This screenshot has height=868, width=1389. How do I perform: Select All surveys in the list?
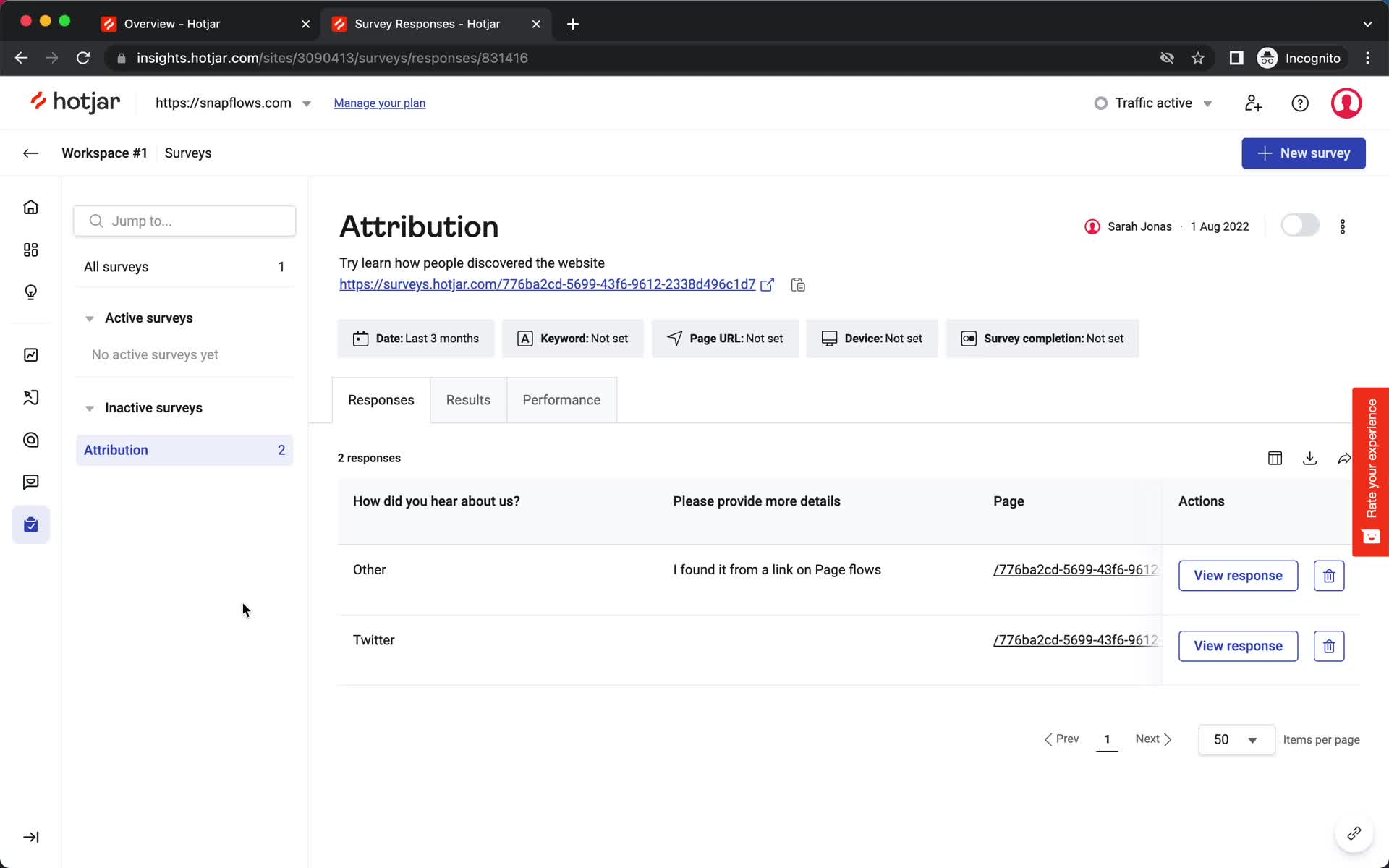pos(184,267)
